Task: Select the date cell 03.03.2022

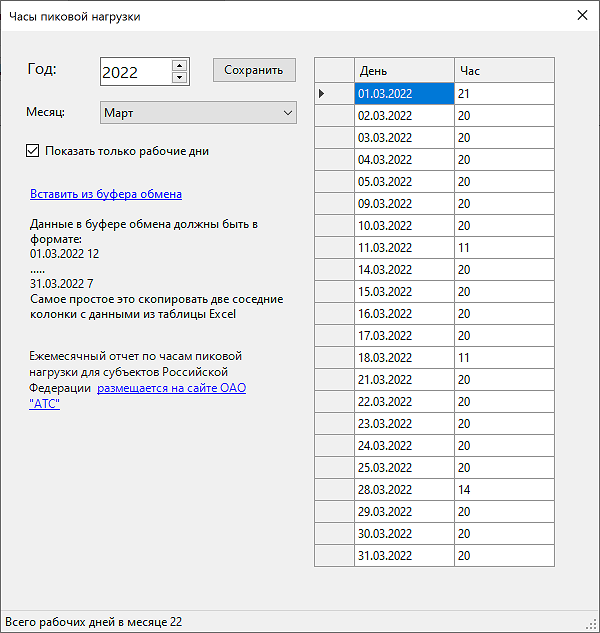Action: tap(405, 138)
